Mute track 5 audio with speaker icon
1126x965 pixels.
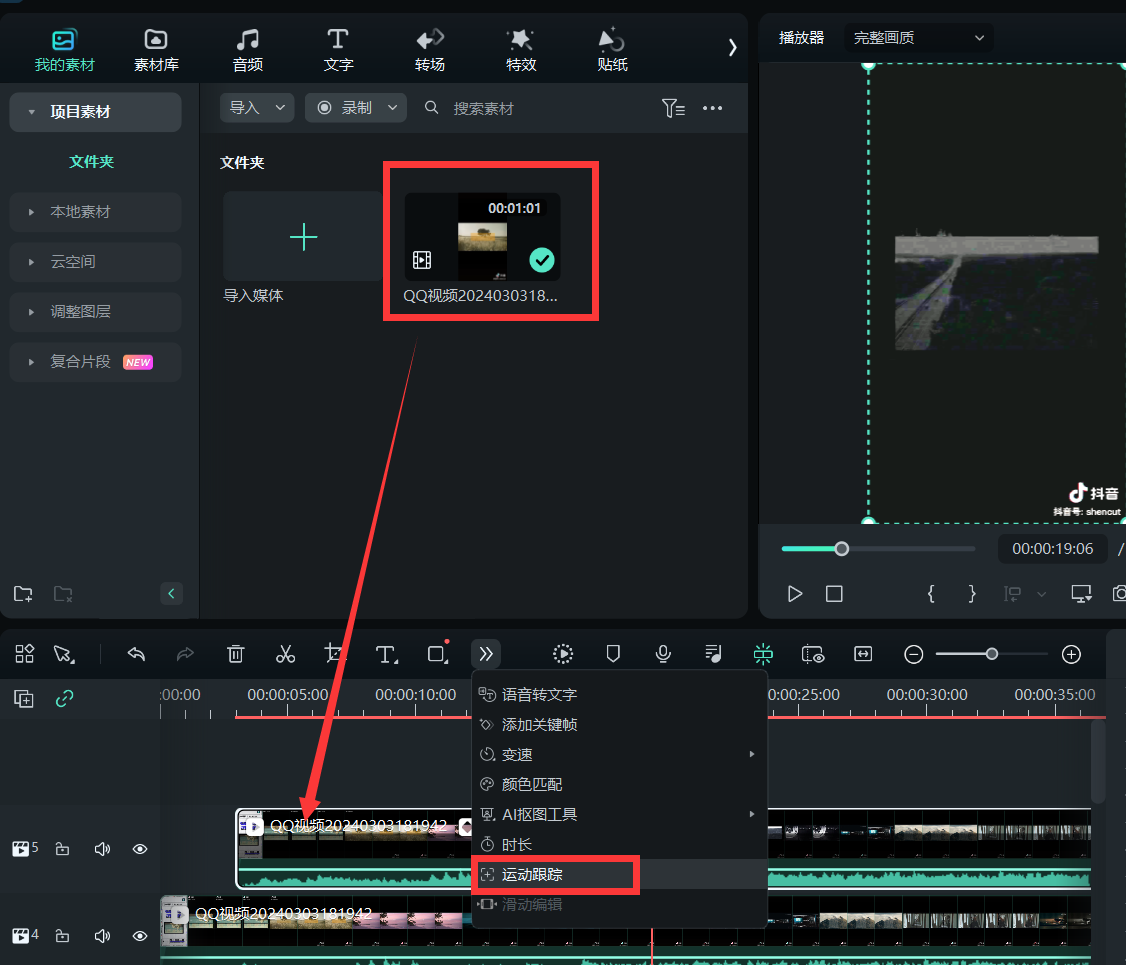click(101, 849)
